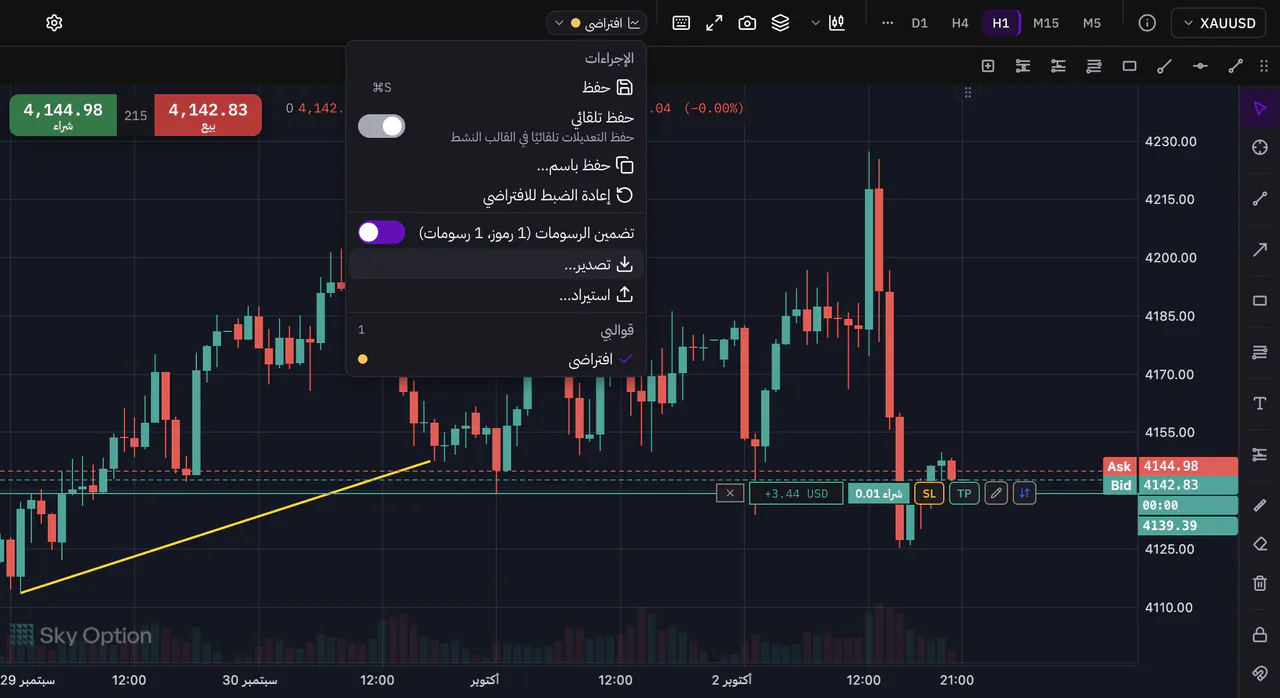Screen dimensions: 1280x698
Task: Select the H1 timeframe
Action: [1001, 23]
